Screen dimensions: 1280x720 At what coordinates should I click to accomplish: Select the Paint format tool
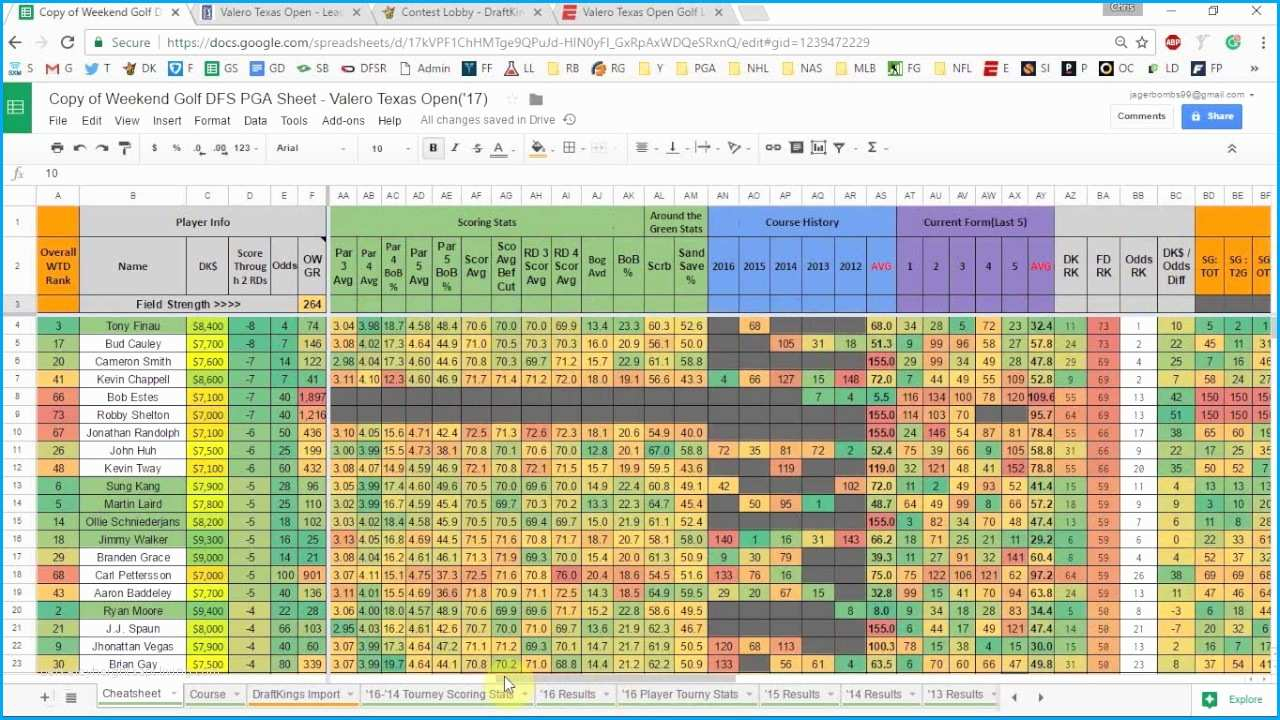[x=125, y=148]
